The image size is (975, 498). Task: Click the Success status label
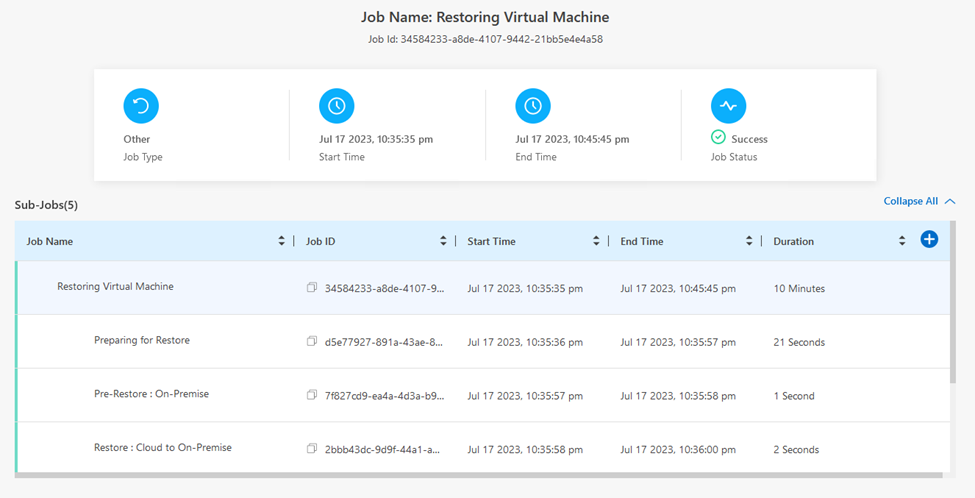tap(749, 139)
